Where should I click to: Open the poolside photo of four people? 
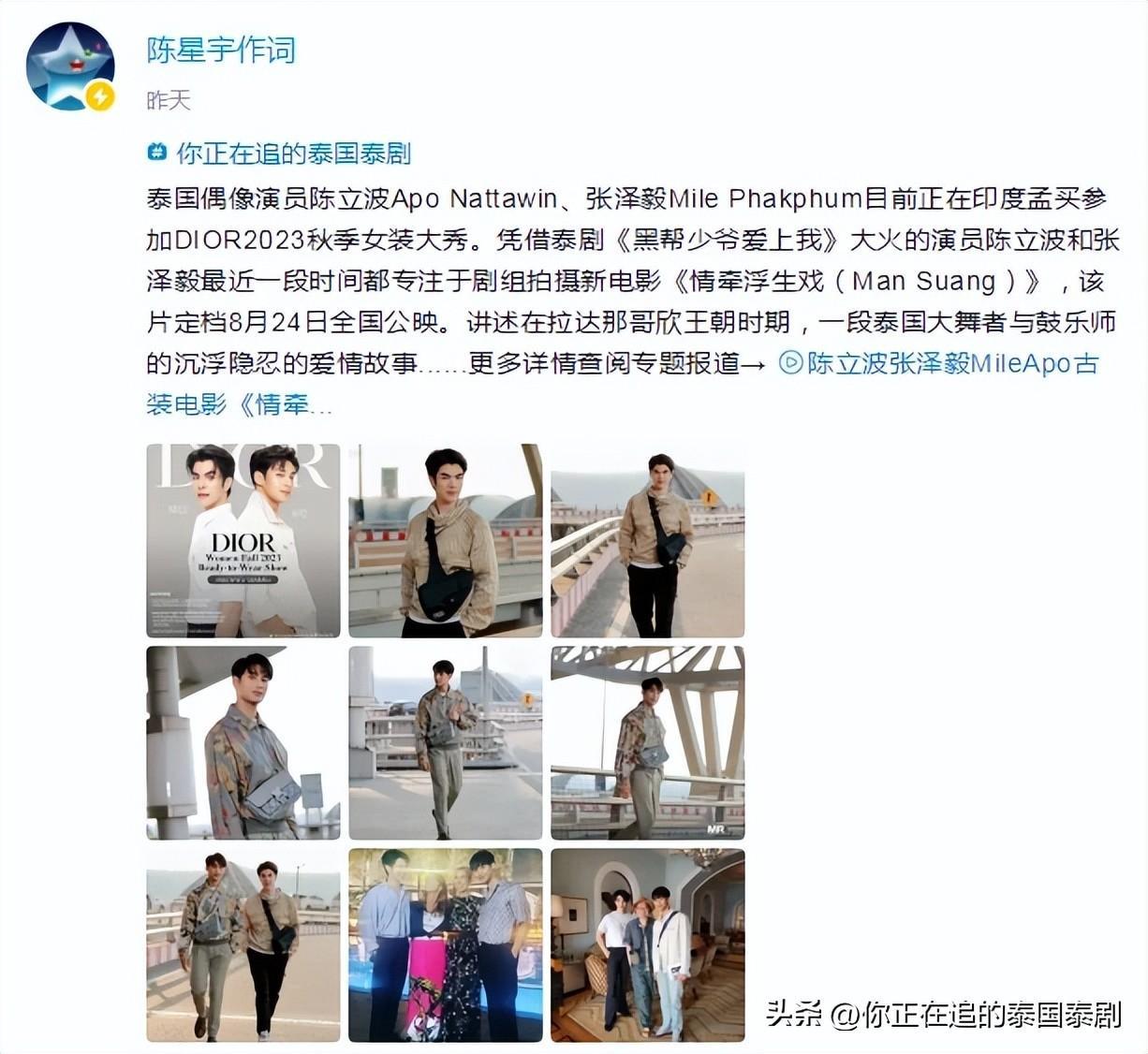446,945
